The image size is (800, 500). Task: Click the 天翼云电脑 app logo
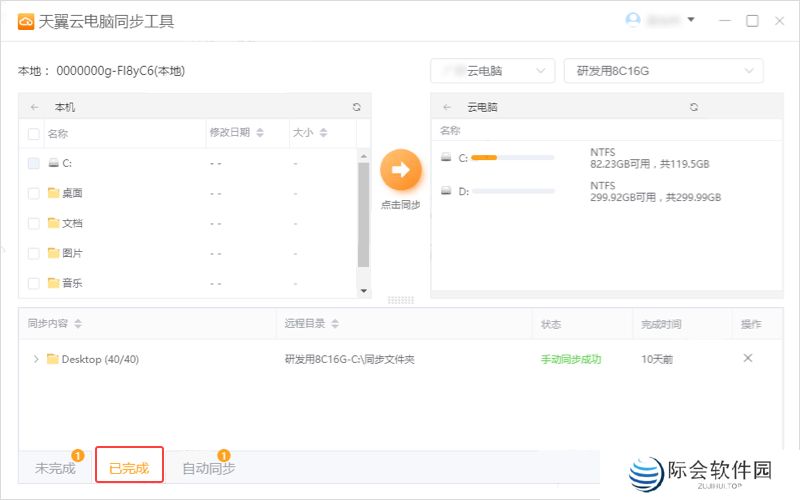[x=26, y=22]
